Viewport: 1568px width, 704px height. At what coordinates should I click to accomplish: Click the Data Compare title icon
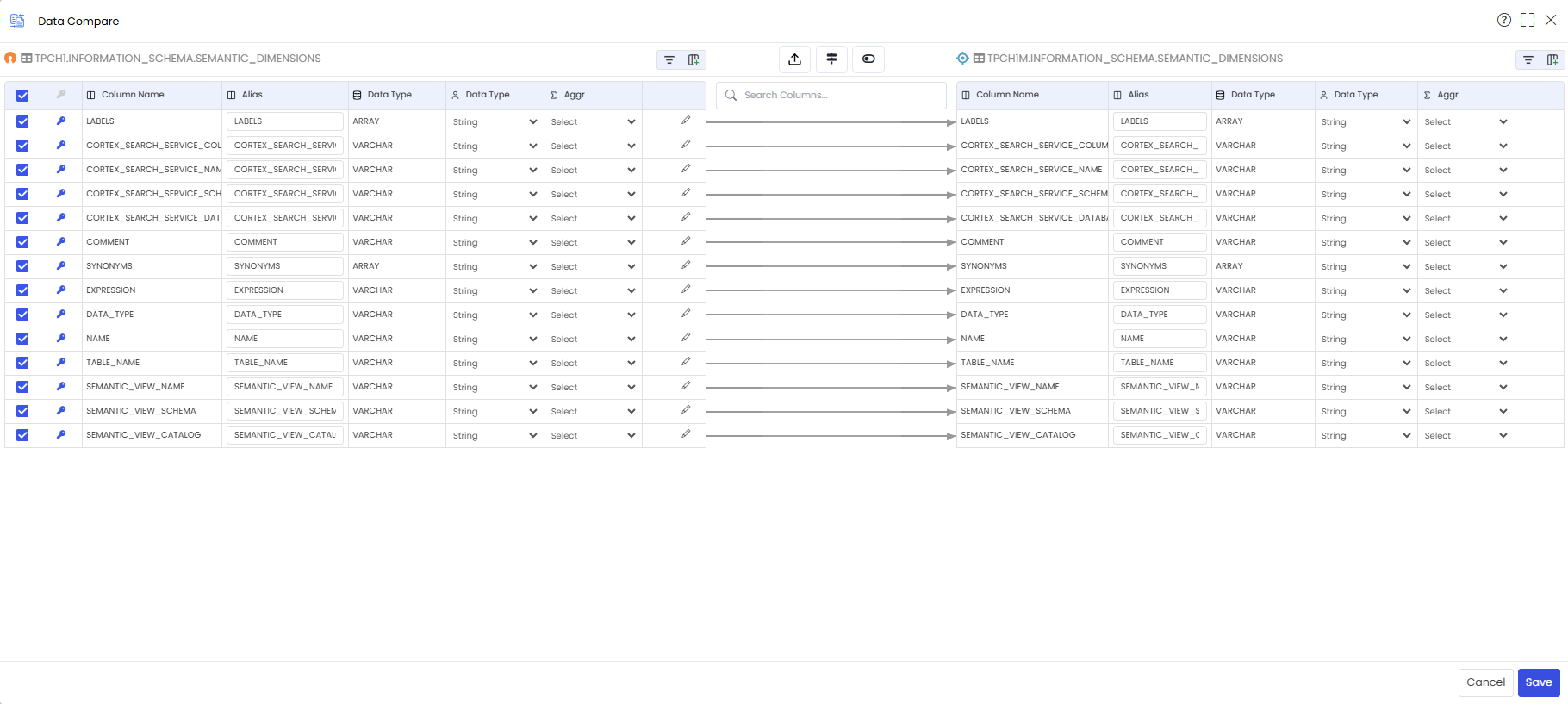click(17, 21)
